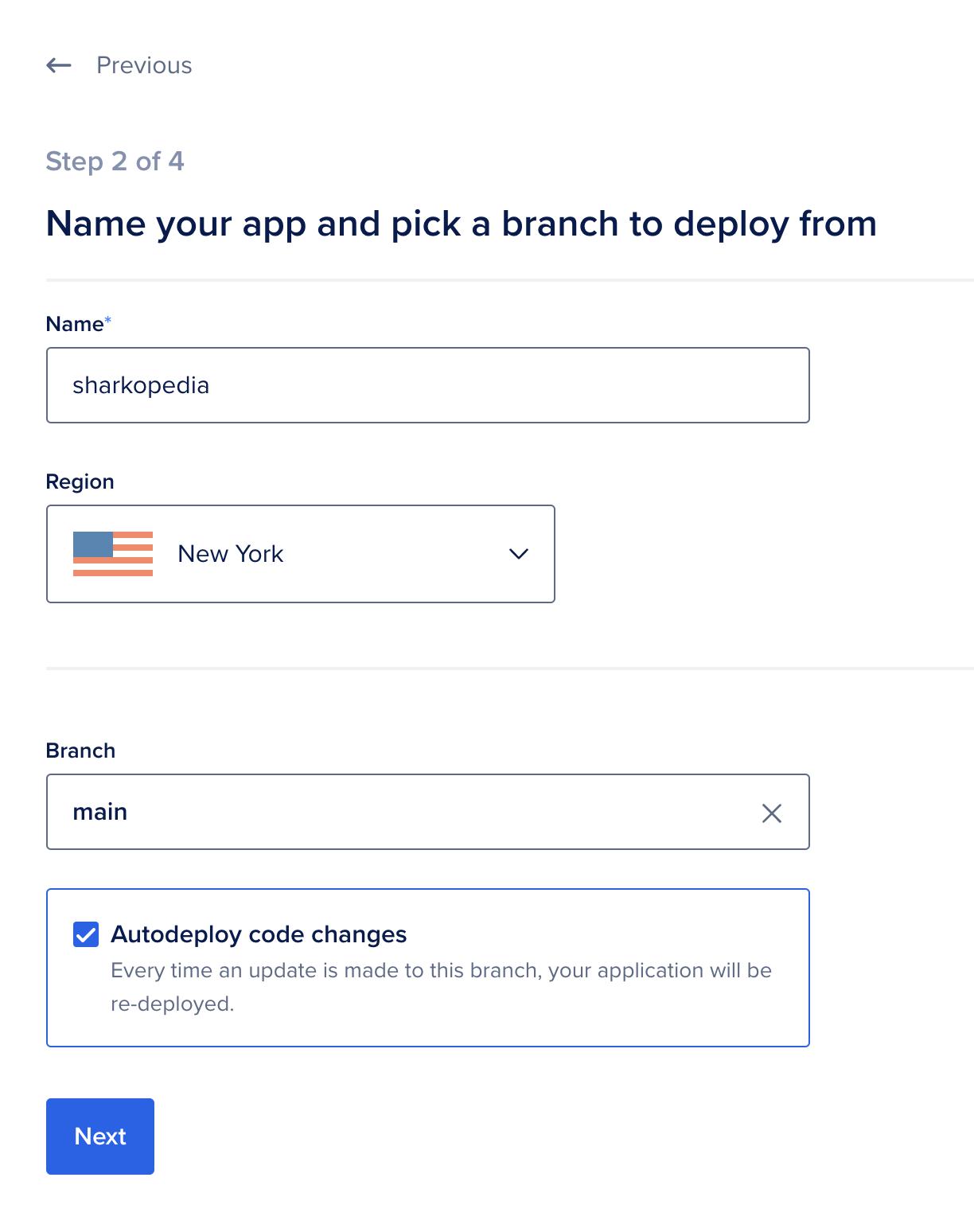This screenshot has height=1232, width=974.
Task: Click the 'Previous' link to go back
Action: coord(144,65)
